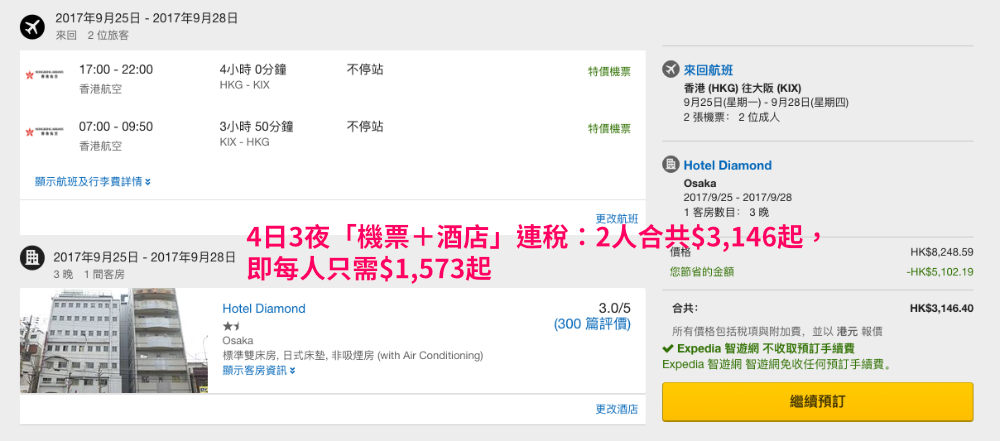
Task: Click 更改酒店 to change the hotel
Action: (x=617, y=409)
